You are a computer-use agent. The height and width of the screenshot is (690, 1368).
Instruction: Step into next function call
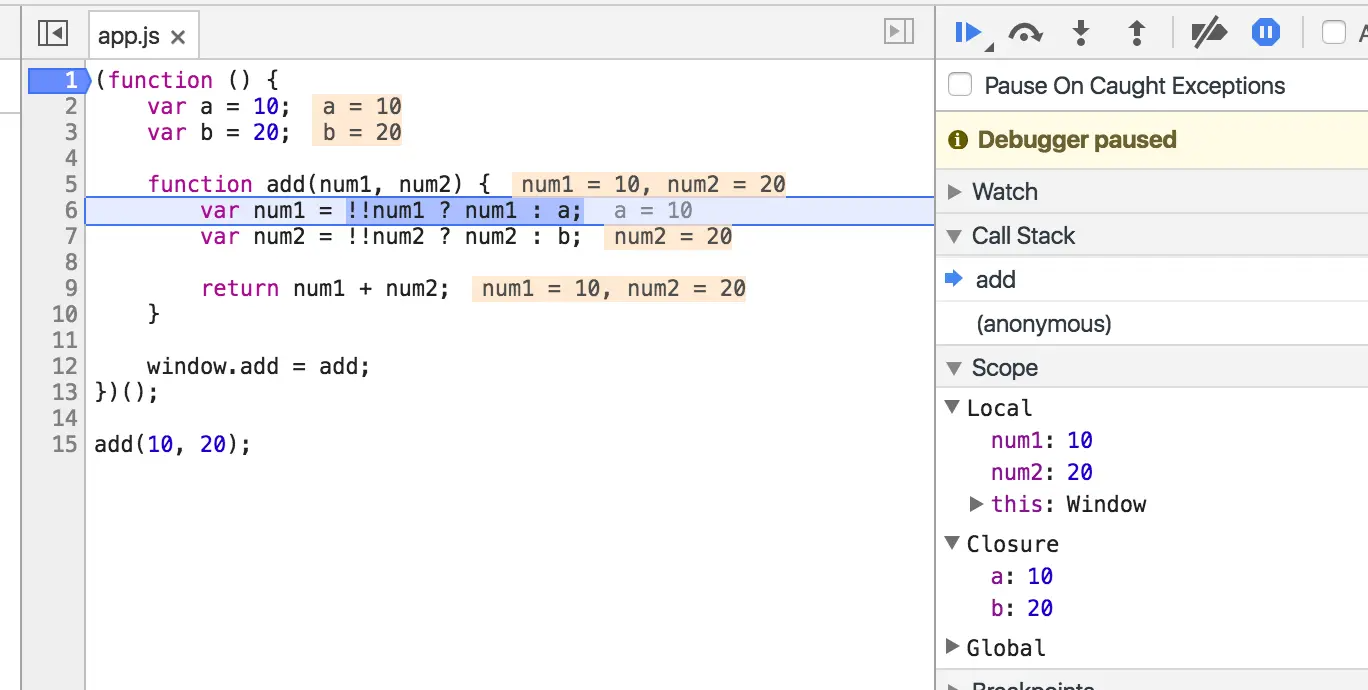point(1081,34)
